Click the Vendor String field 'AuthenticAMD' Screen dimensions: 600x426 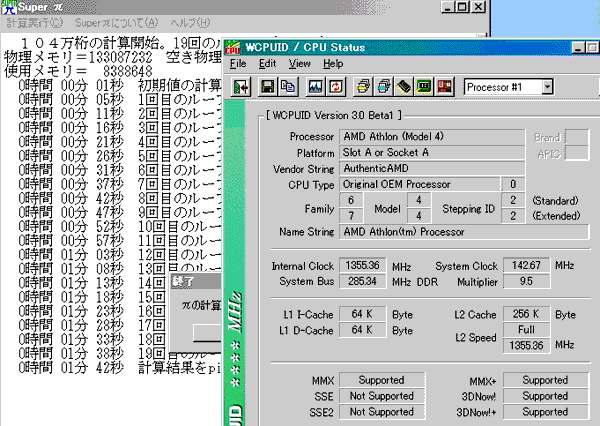[432, 168]
